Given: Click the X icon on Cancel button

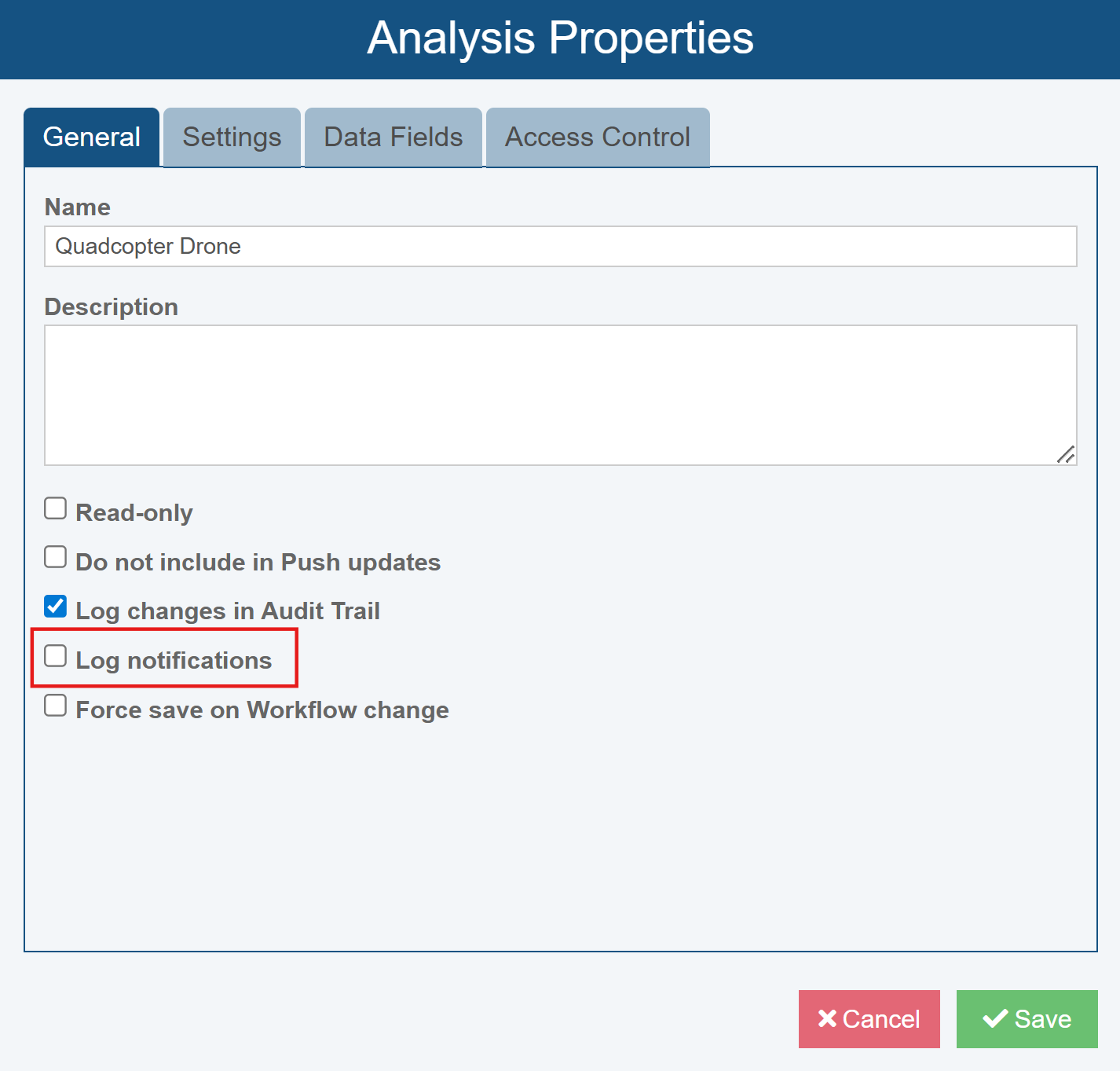Looking at the screenshot, I should pos(827,1018).
